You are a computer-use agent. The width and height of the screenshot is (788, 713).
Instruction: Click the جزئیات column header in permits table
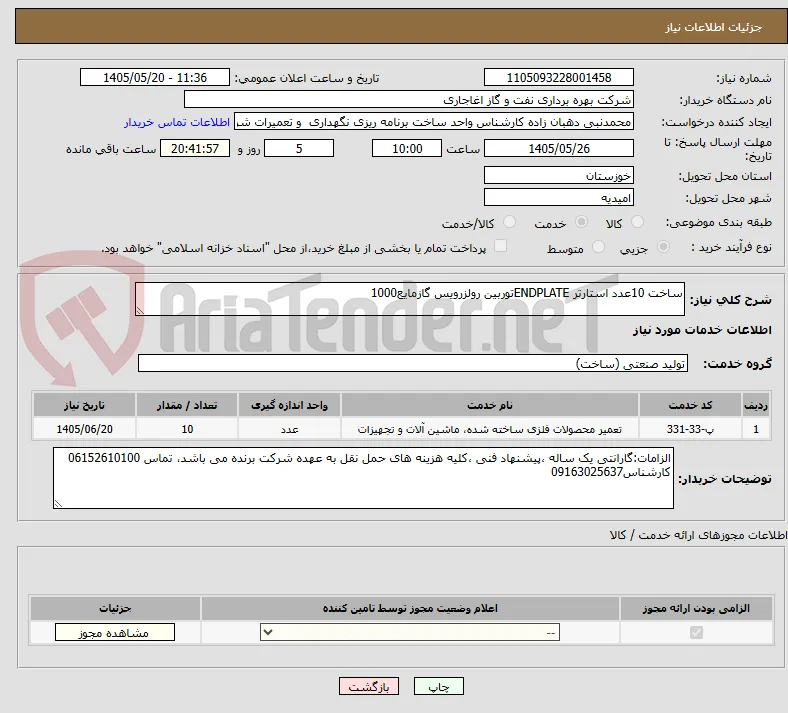pyautogui.click(x=115, y=608)
